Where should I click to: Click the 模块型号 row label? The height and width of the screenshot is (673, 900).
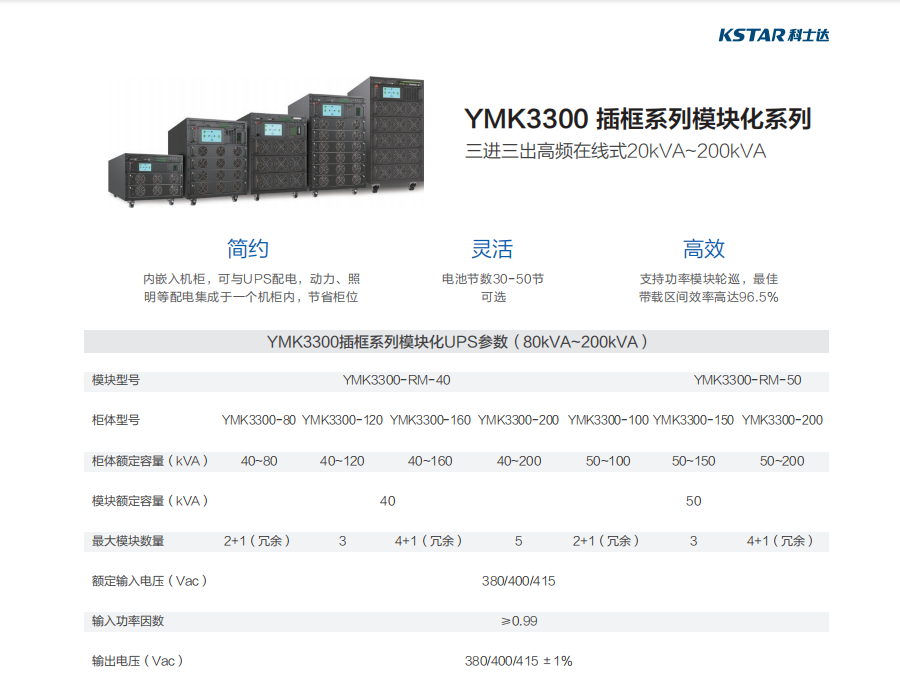[116, 380]
